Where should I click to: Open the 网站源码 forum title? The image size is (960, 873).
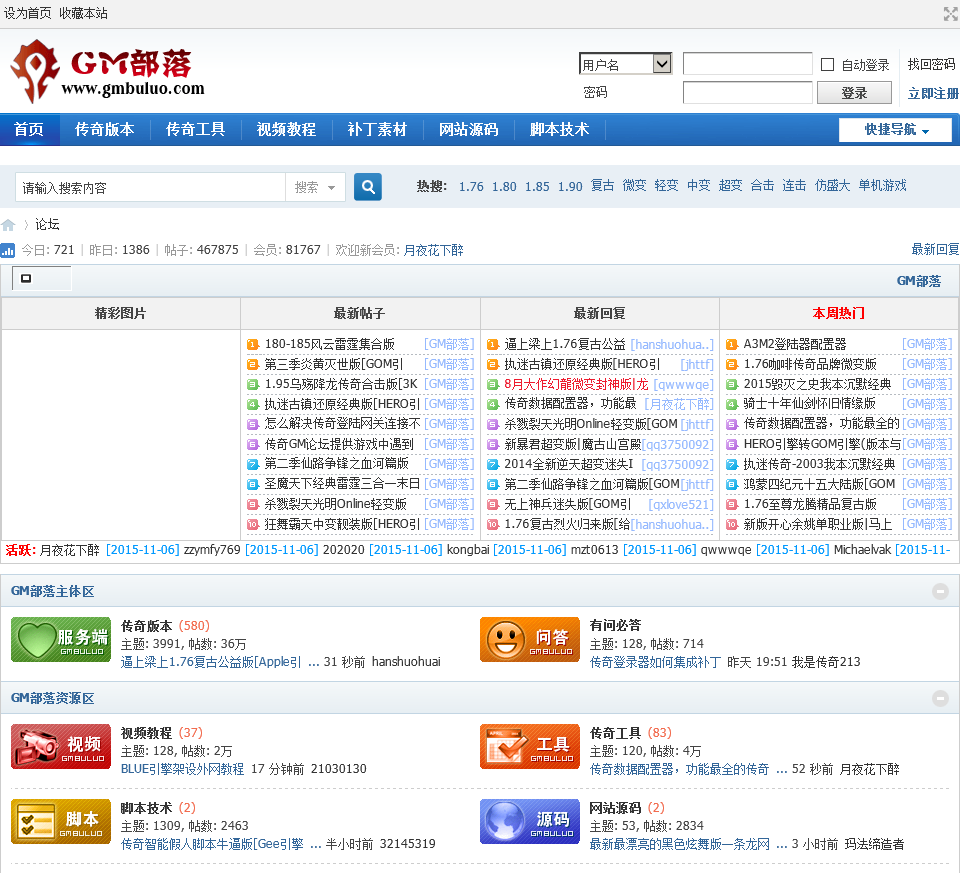[x=615, y=808]
